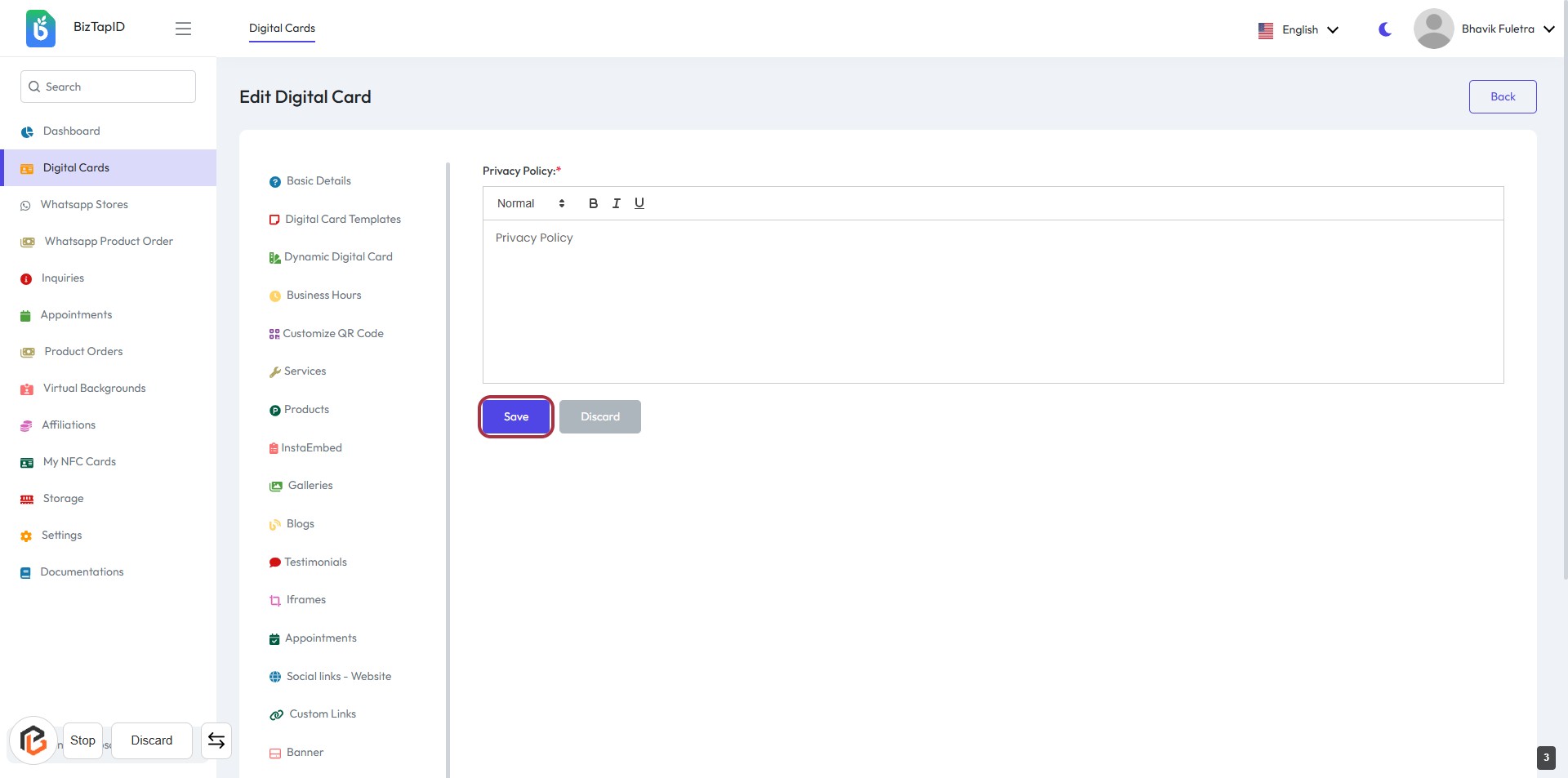Click the Back button
This screenshot has width=1568, height=778.
[x=1502, y=96]
